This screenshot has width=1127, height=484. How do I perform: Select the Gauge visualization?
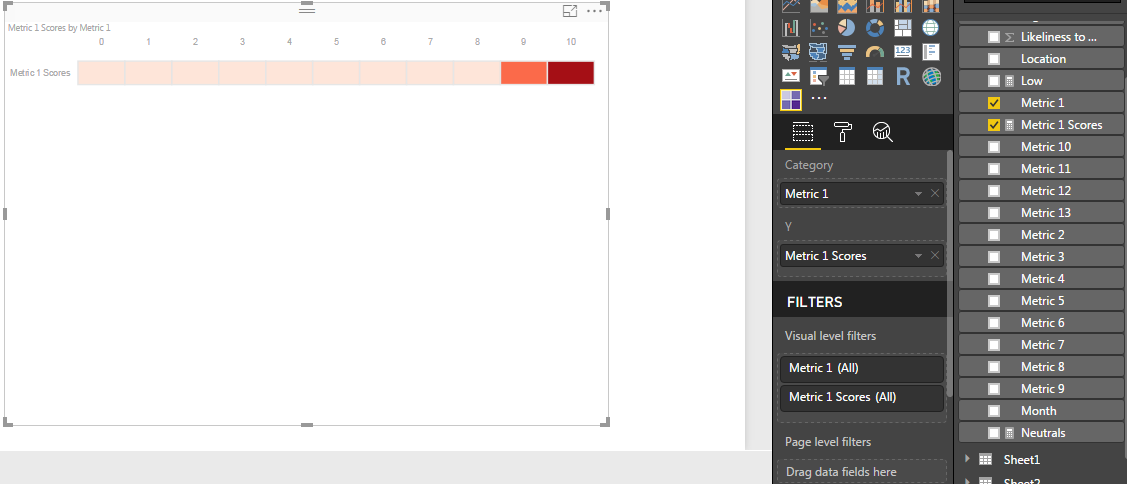(875, 52)
